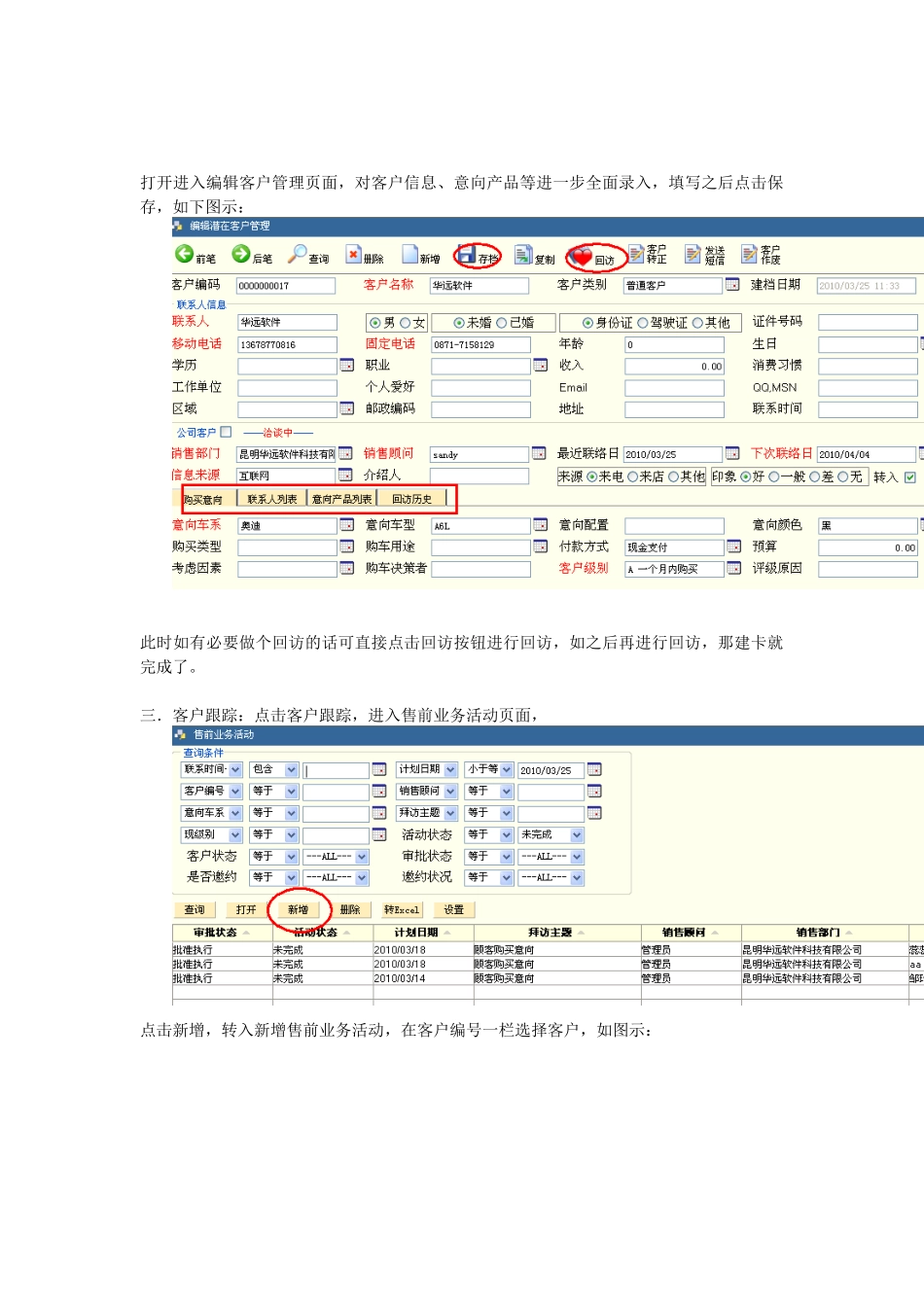
Task: Open picker icon beside 意向车型 A6L field
Action: [541, 525]
